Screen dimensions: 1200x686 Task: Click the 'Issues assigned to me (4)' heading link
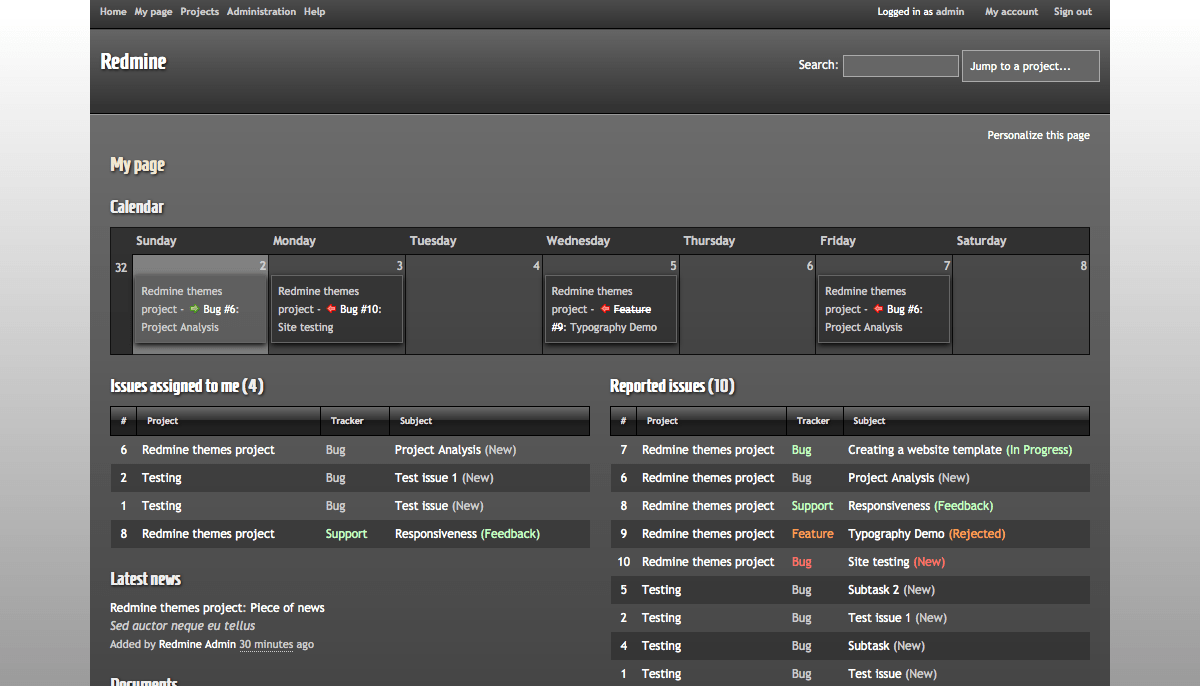point(187,386)
